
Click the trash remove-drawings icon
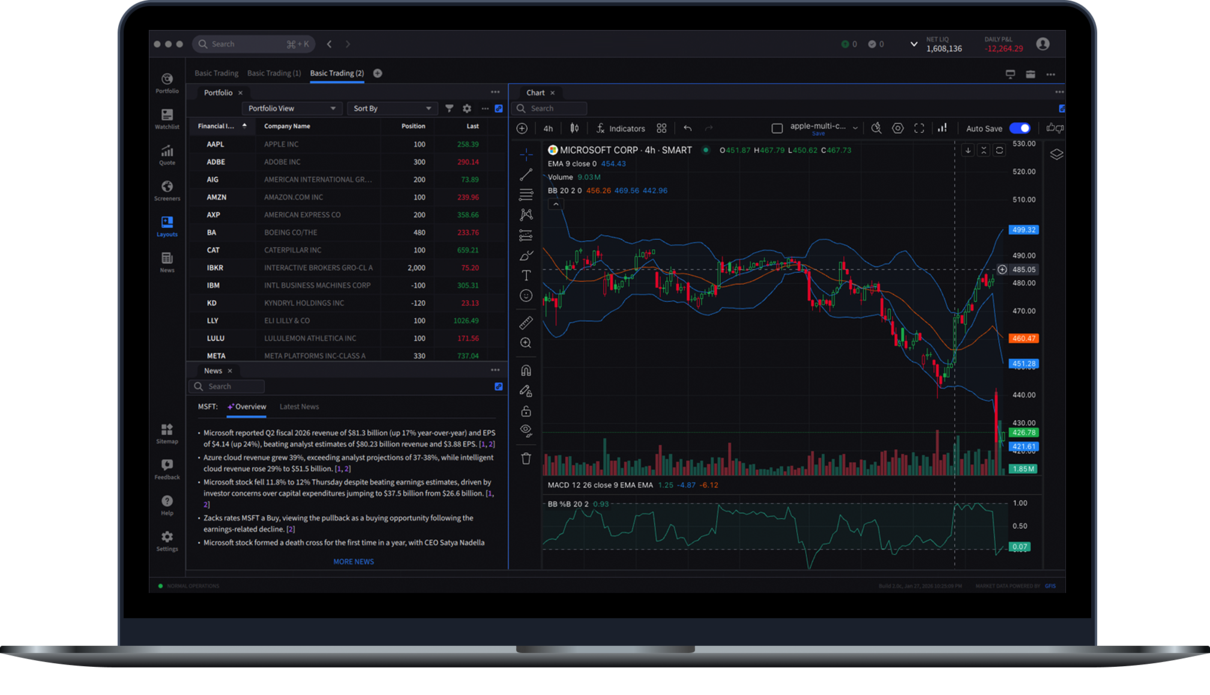[x=526, y=459]
